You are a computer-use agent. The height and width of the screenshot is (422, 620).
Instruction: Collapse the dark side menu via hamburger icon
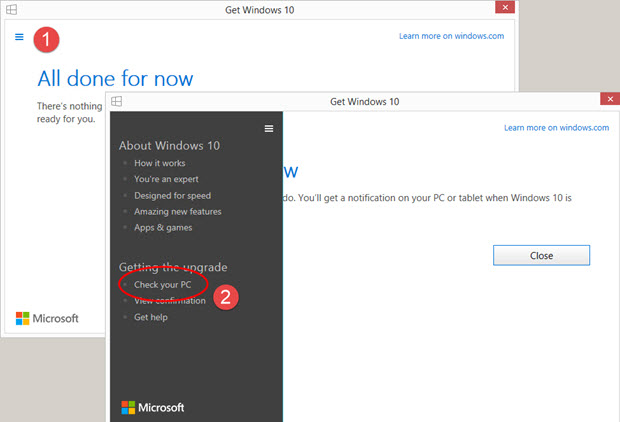coord(269,129)
